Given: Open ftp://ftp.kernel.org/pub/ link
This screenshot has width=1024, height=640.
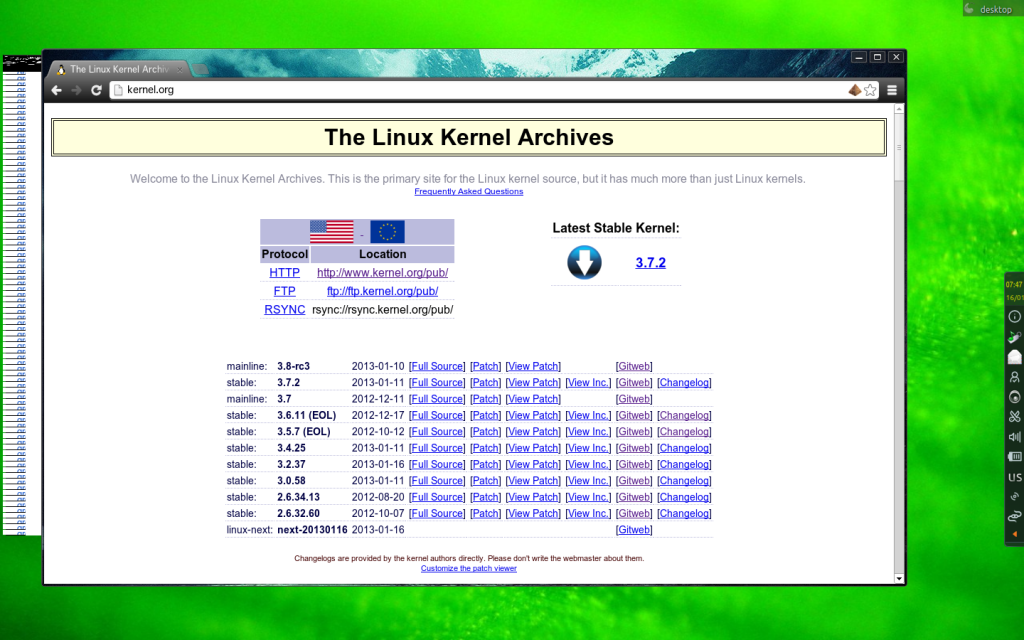Looking at the screenshot, I should tap(382, 291).
